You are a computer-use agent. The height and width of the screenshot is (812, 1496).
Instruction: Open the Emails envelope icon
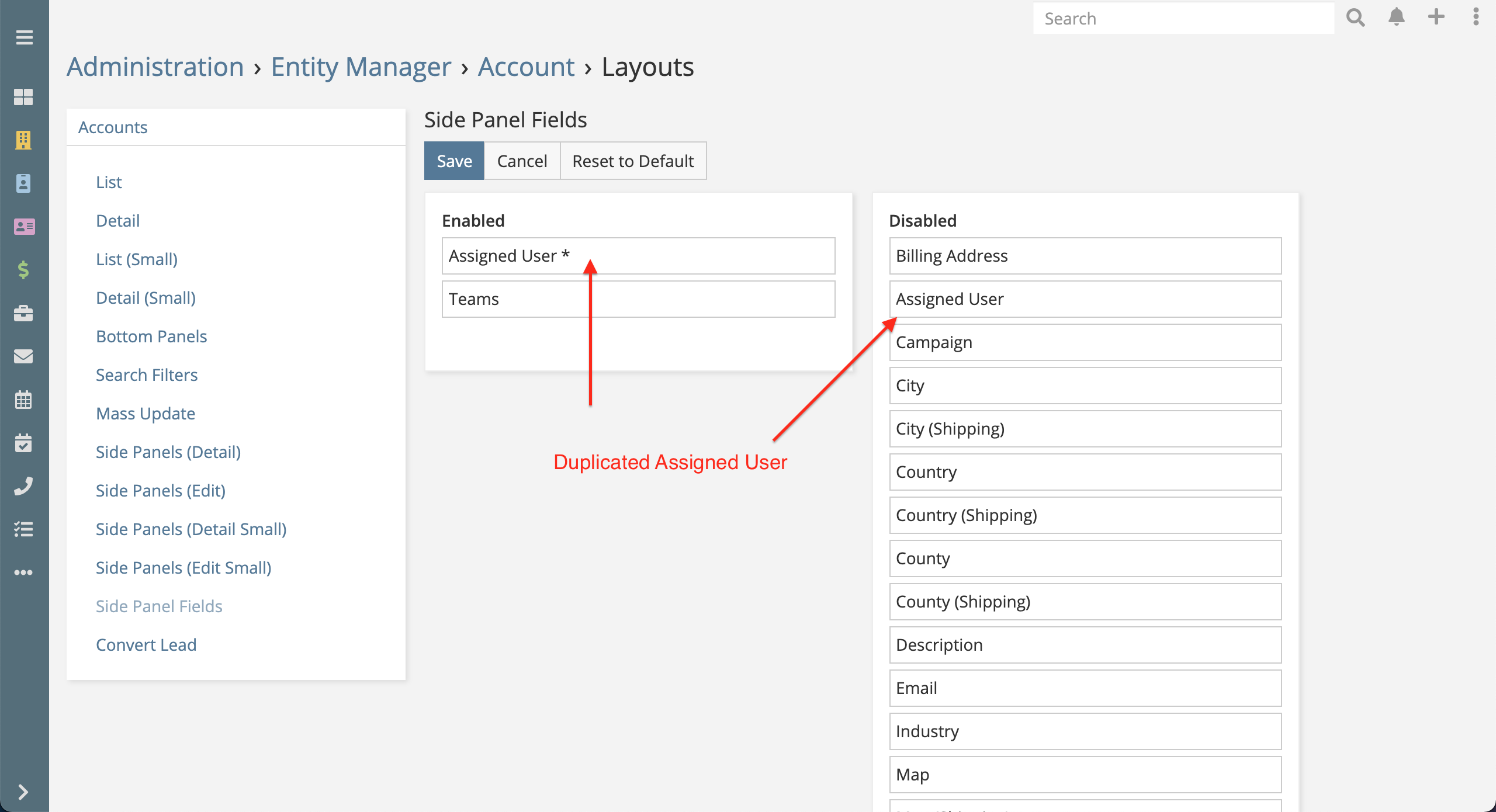(23, 356)
